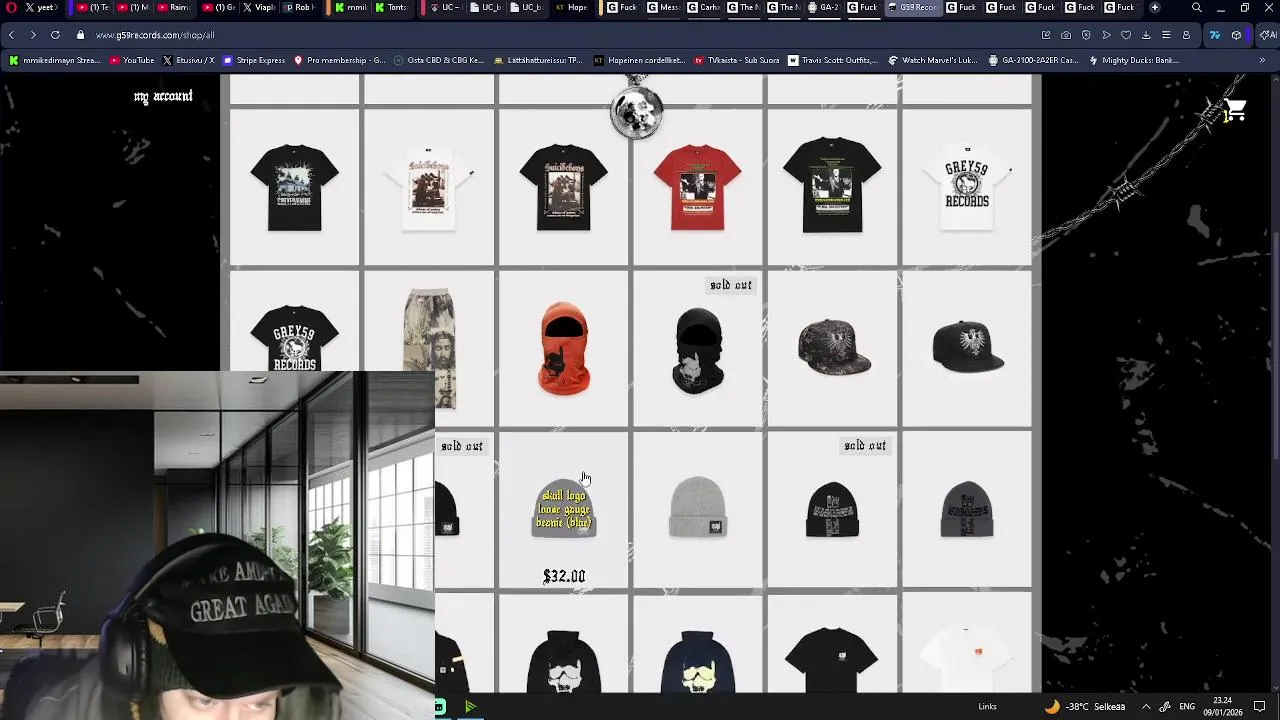Search open tabs with magnifier icon
Viewport: 1280px width, 720px height.
pos(1197,8)
